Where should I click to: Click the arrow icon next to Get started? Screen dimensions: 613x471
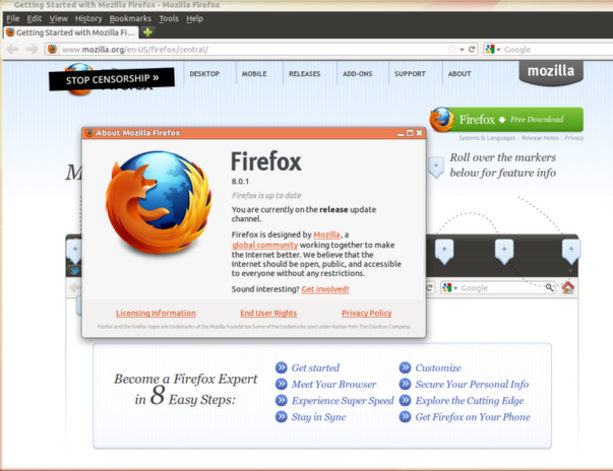281,367
